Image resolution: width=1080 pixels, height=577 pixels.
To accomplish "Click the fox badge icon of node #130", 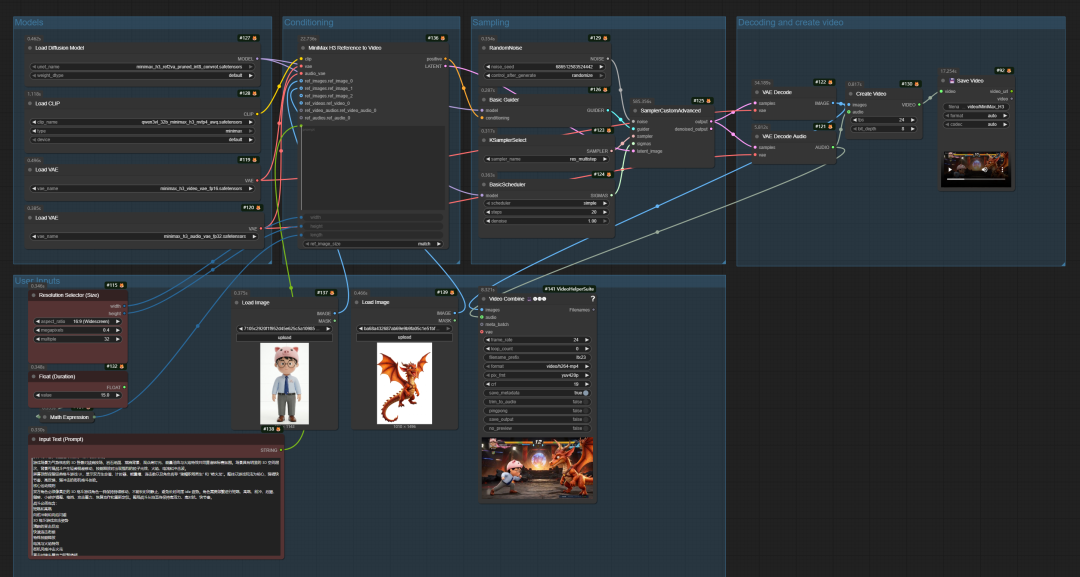I will [x=917, y=84].
